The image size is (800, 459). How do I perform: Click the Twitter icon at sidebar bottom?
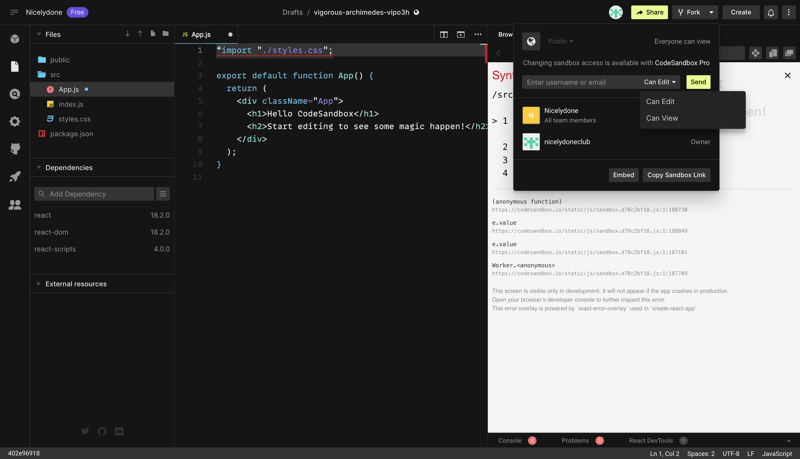[85, 431]
